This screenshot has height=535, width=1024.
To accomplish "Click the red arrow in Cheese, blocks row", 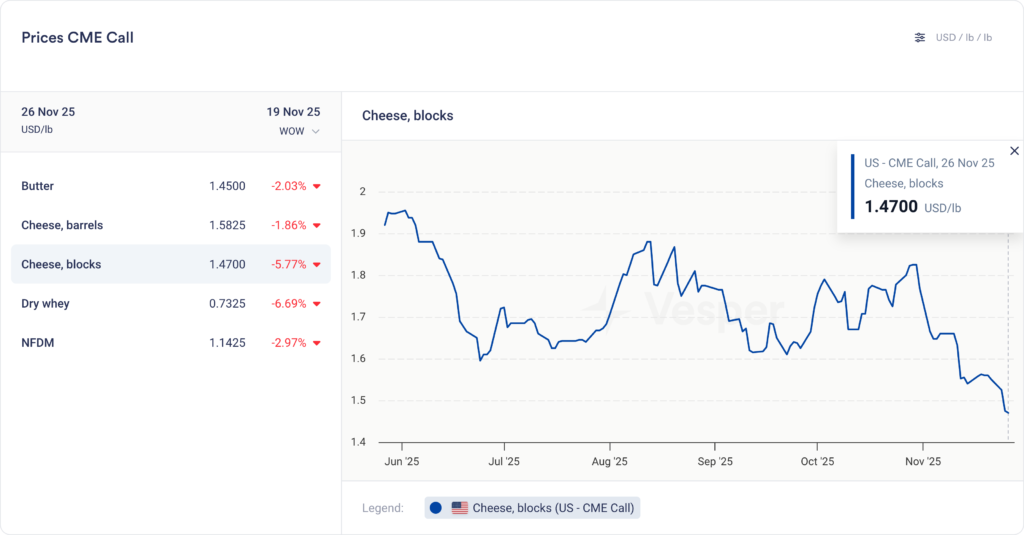I will point(317,265).
